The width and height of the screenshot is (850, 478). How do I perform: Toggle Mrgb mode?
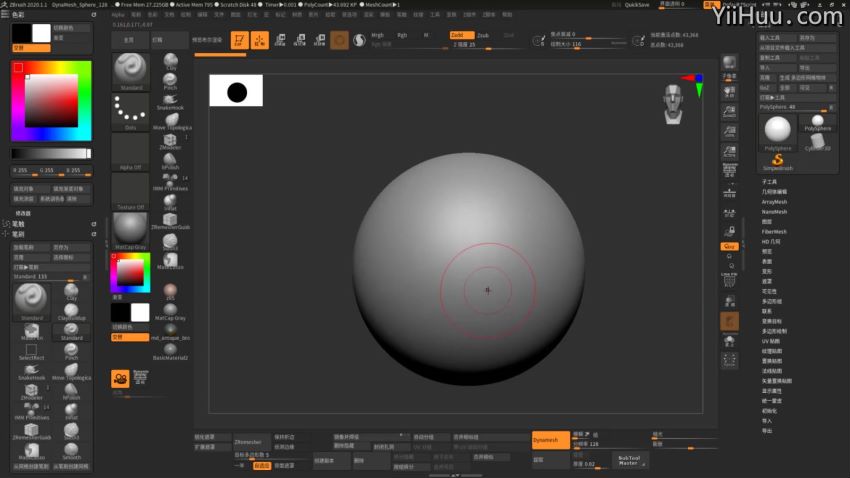click(377, 35)
